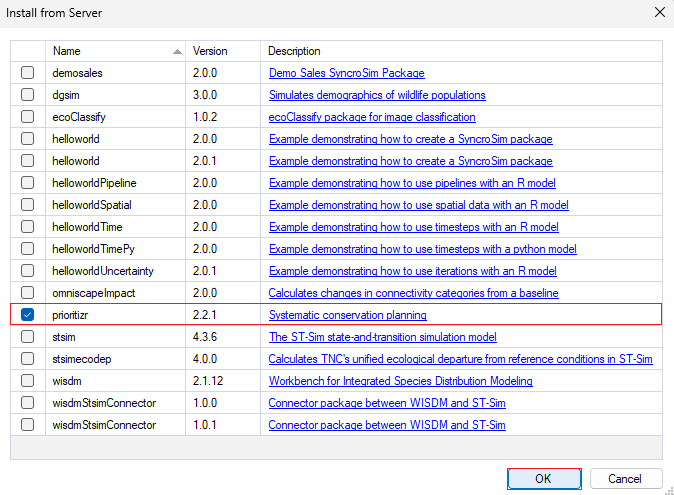The image size is (674, 495).
Task: Enable the ecoClassify checkbox
Action: [28, 116]
